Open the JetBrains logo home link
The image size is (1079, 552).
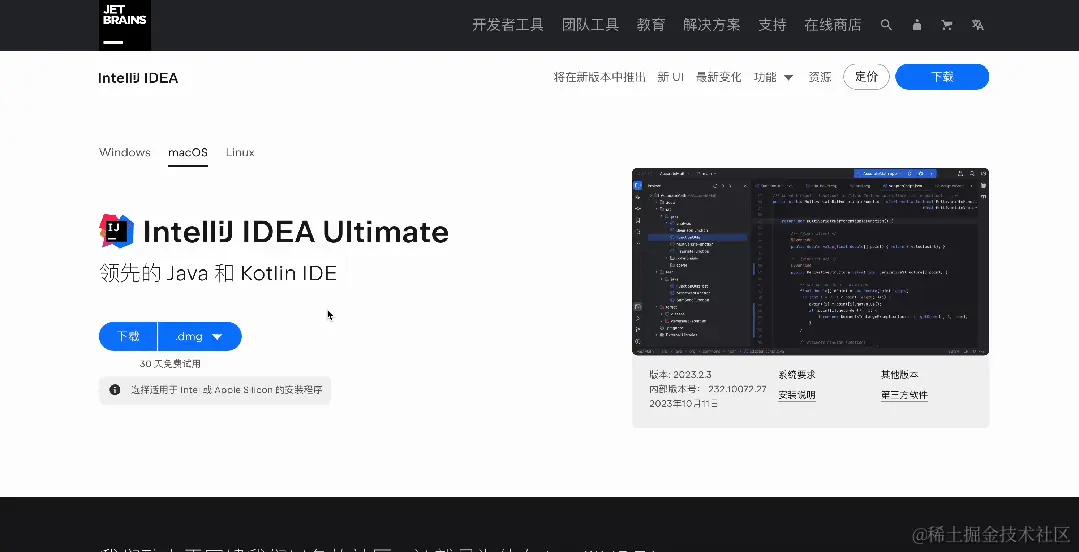coord(125,25)
